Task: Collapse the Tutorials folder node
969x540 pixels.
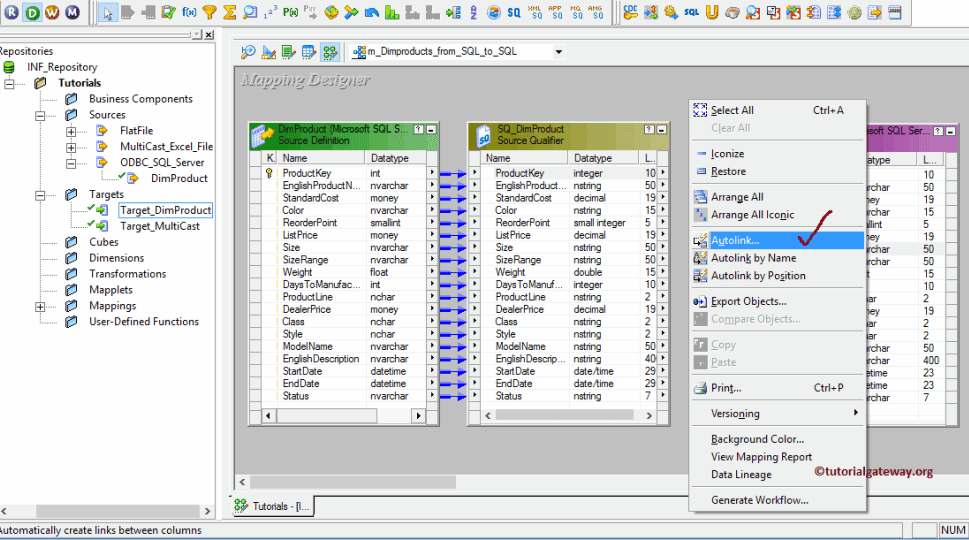Action: click(9, 83)
